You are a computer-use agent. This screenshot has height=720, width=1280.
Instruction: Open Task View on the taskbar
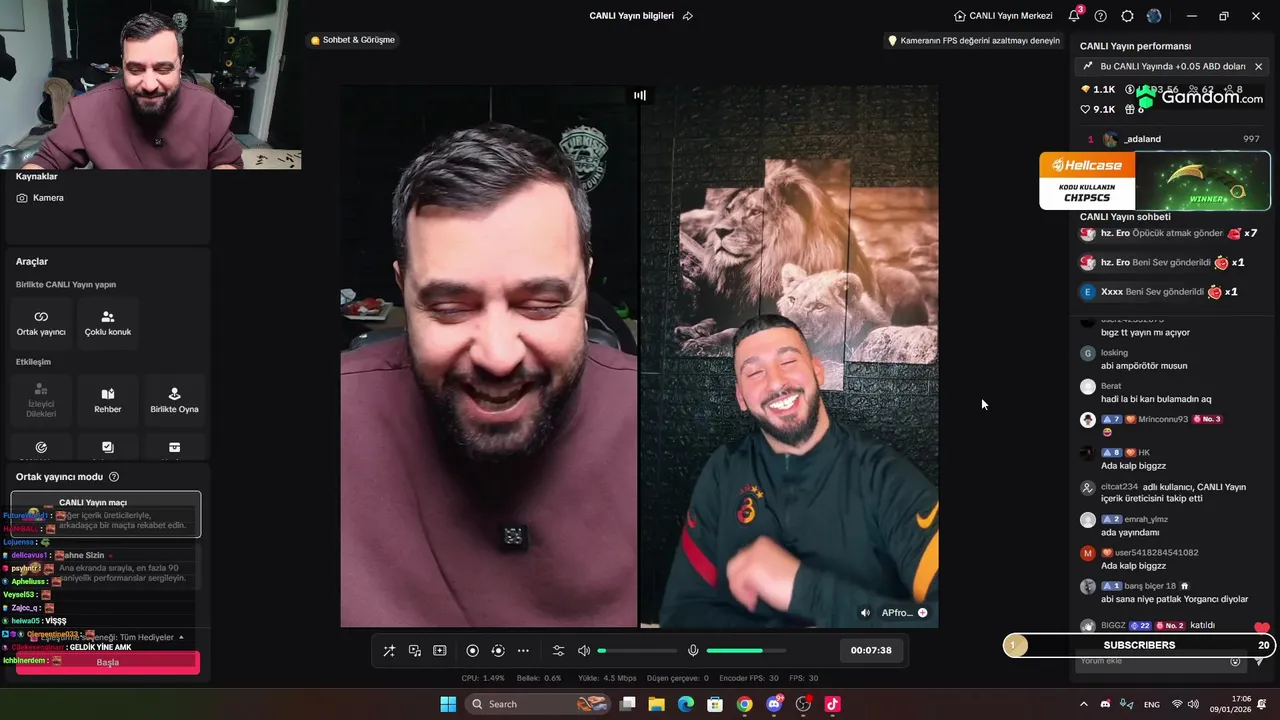(x=628, y=704)
